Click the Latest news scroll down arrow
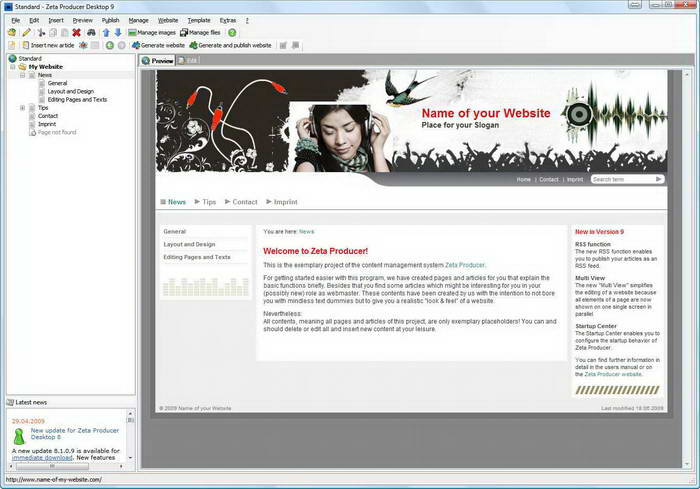The width and height of the screenshot is (700, 489). coord(130,458)
